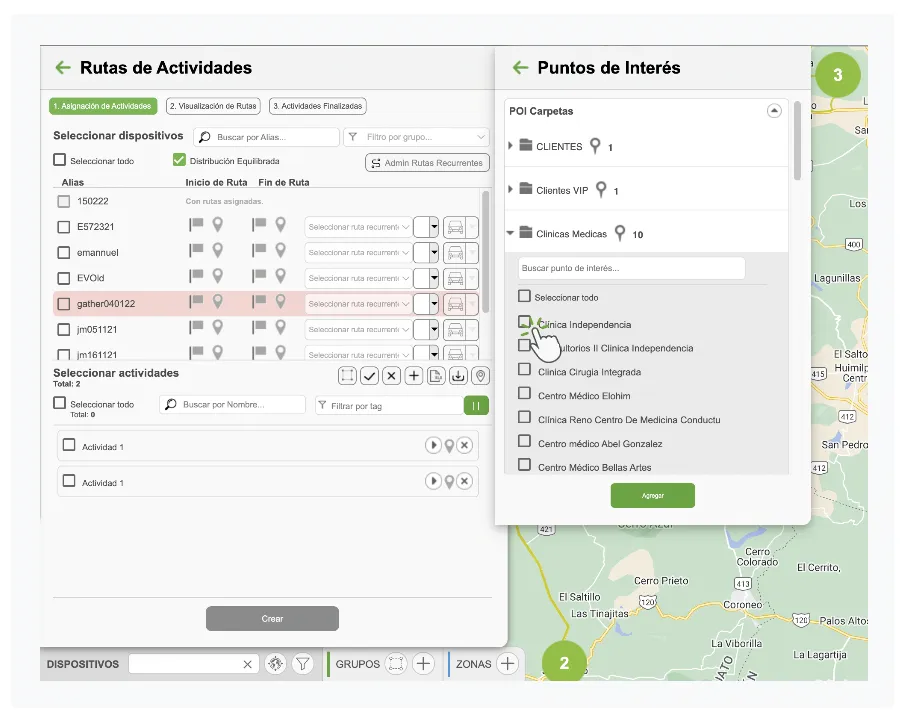The height and width of the screenshot is (719, 909).
Task: Click the Agregar button
Action: 653,496
